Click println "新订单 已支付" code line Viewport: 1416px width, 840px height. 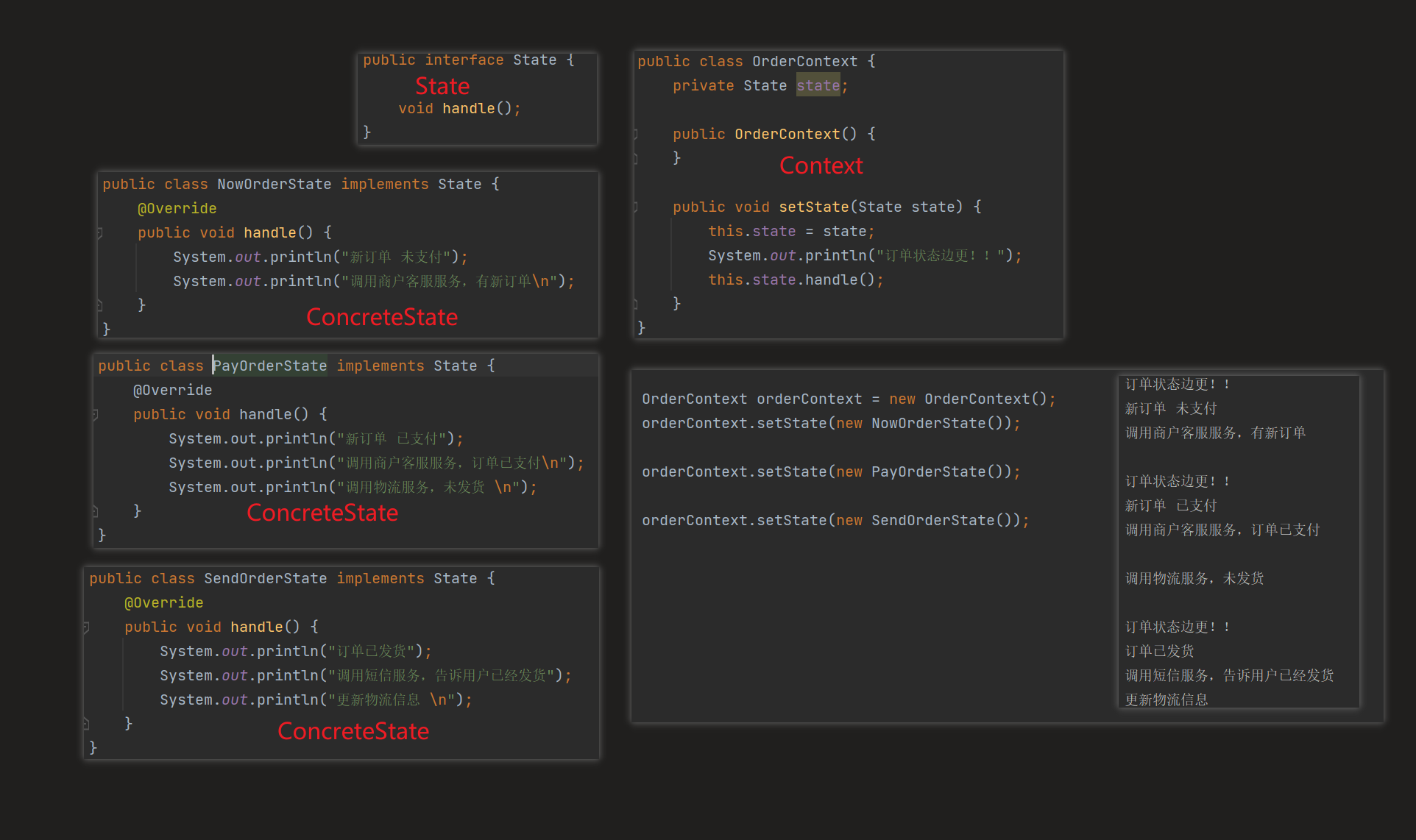click(x=316, y=439)
